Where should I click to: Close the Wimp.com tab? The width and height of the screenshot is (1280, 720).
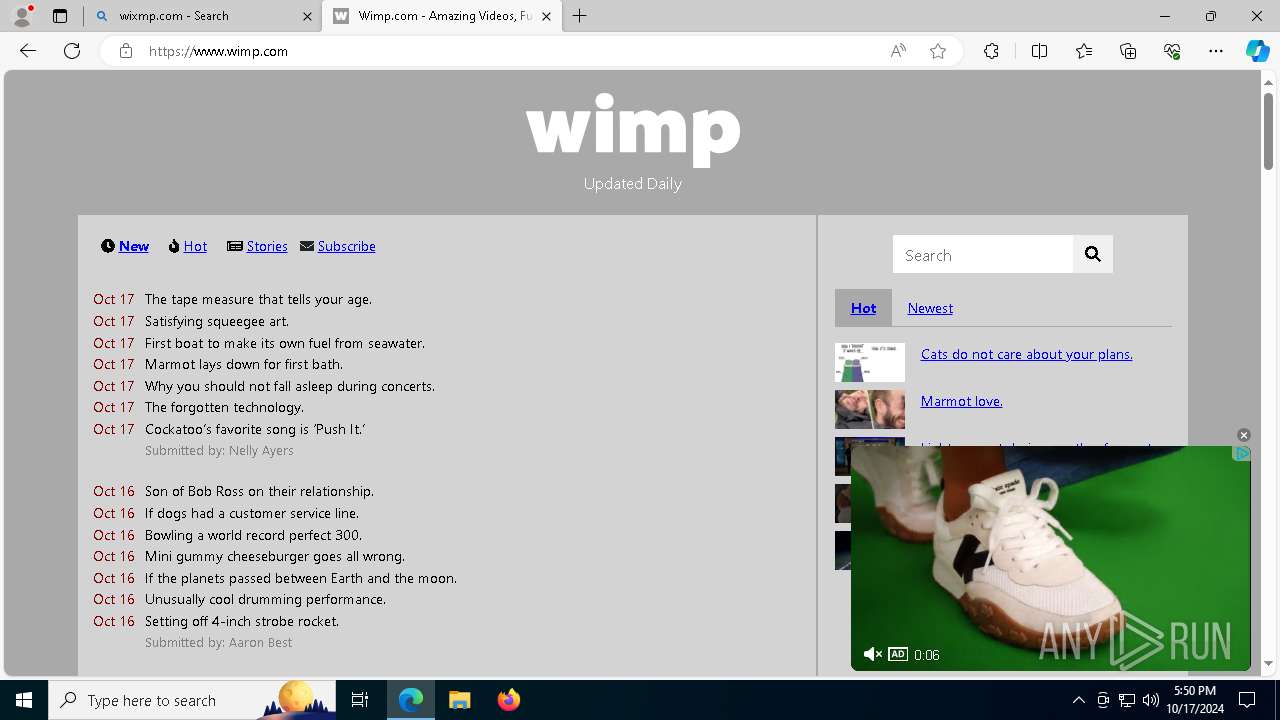(x=546, y=16)
